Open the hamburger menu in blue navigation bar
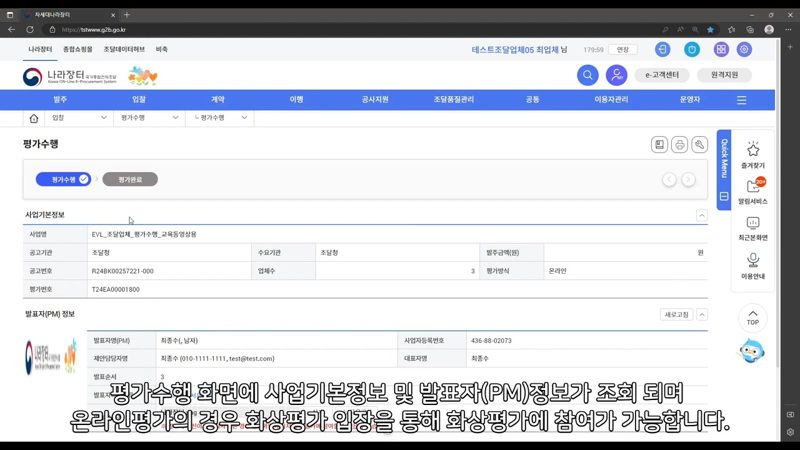Screen dimensions: 800x450 click(x=741, y=100)
